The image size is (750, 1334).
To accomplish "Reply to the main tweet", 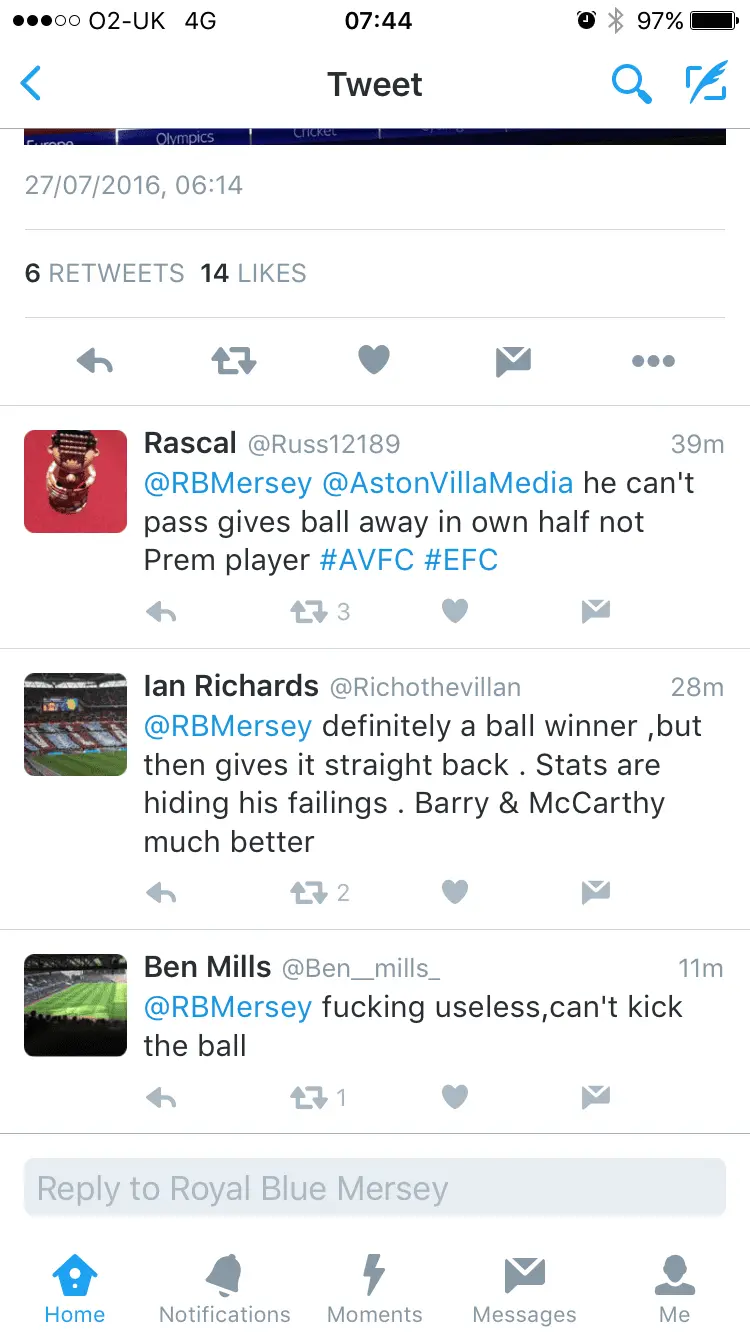I will click(95, 361).
